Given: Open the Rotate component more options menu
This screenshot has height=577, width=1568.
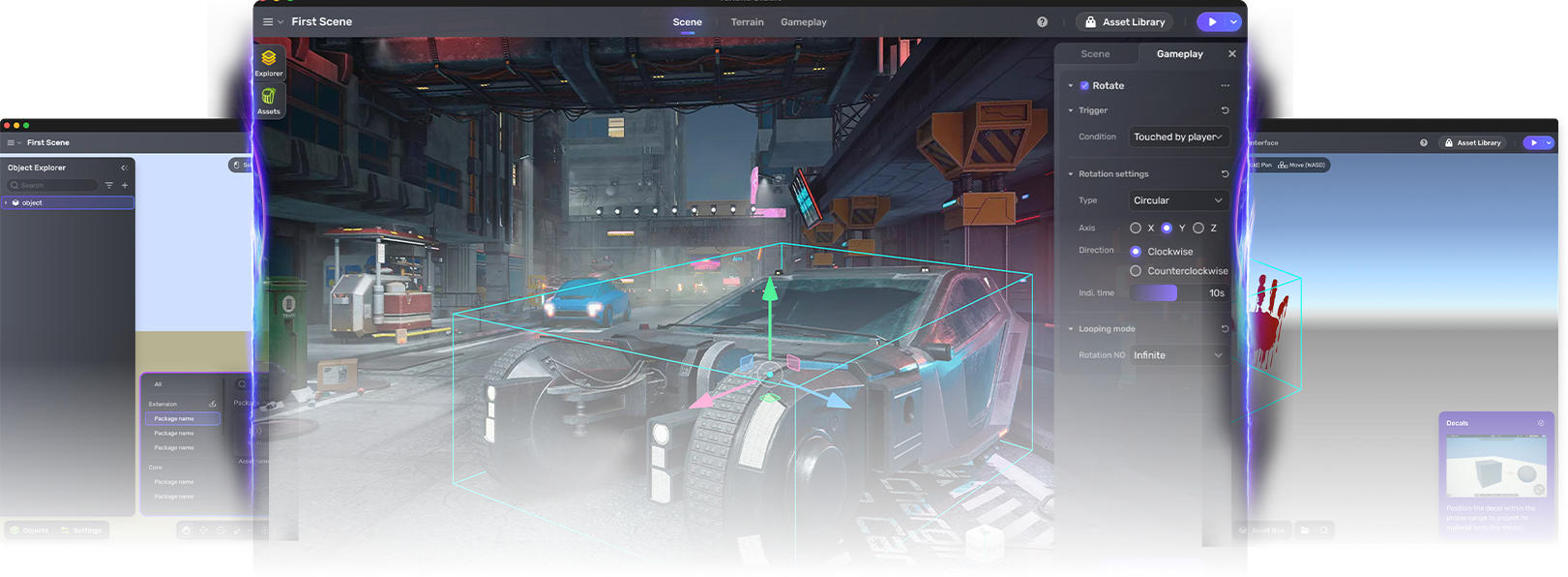Looking at the screenshot, I should (1225, 86).
